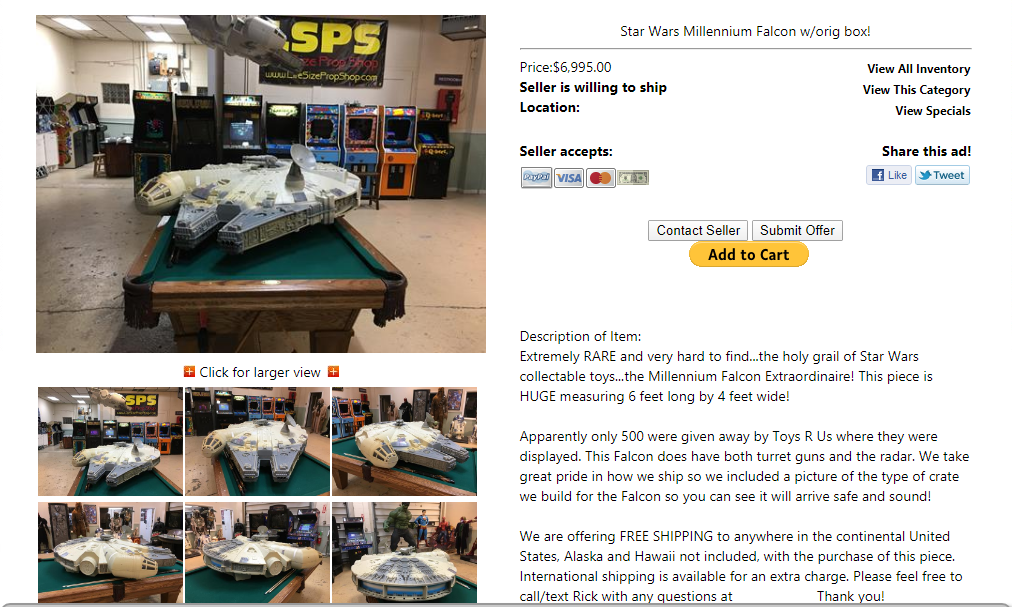The height and width of the screenshot is (608, 1012).
Task: Click the PayPal payment icon
Action: click(536, 177)
